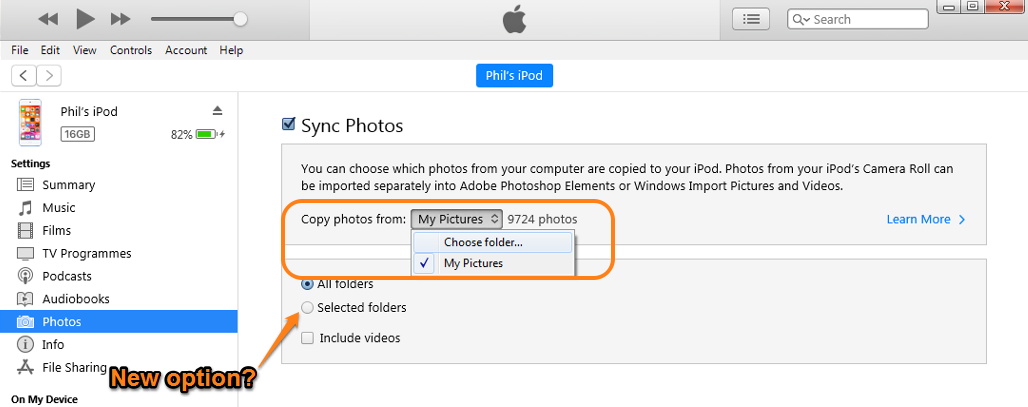Go to File Sharing settings
This screenshot has width=1028, height=407.
tap(73, 367)
